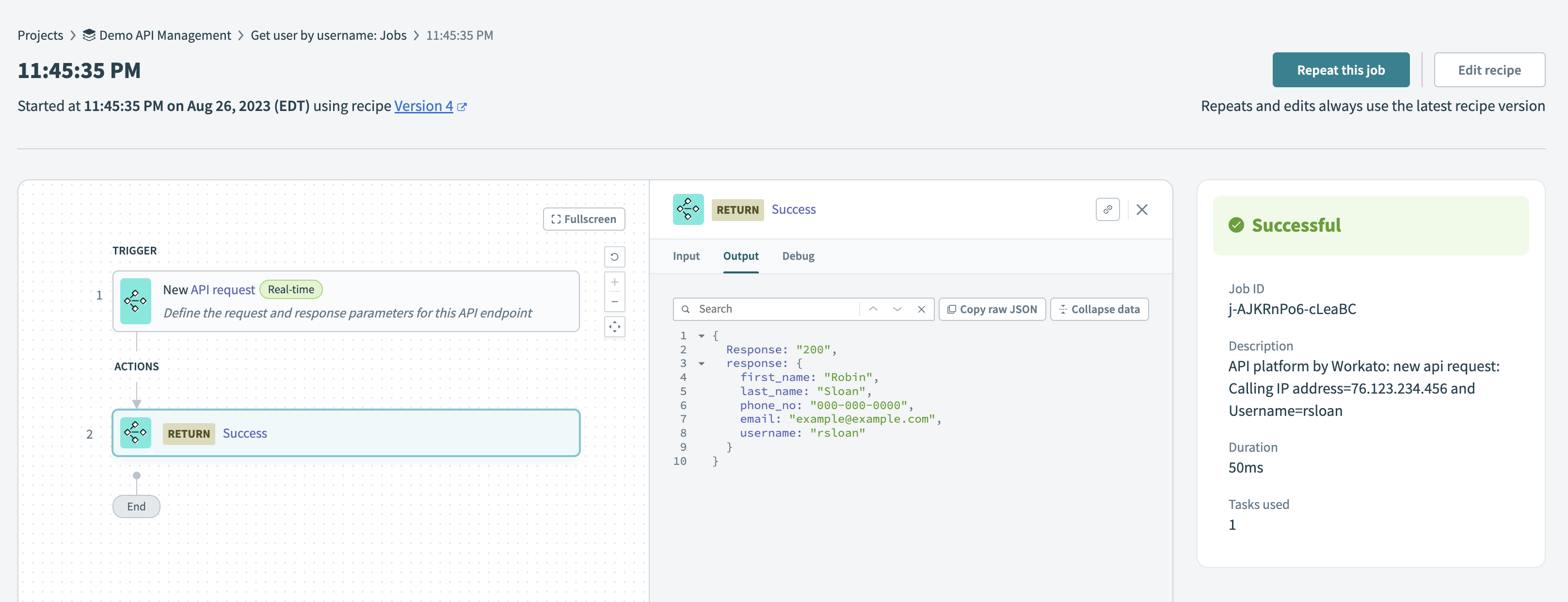The image size is (1568, 602).
Task: Go to next search result arrow
Action: coord(896,309)
